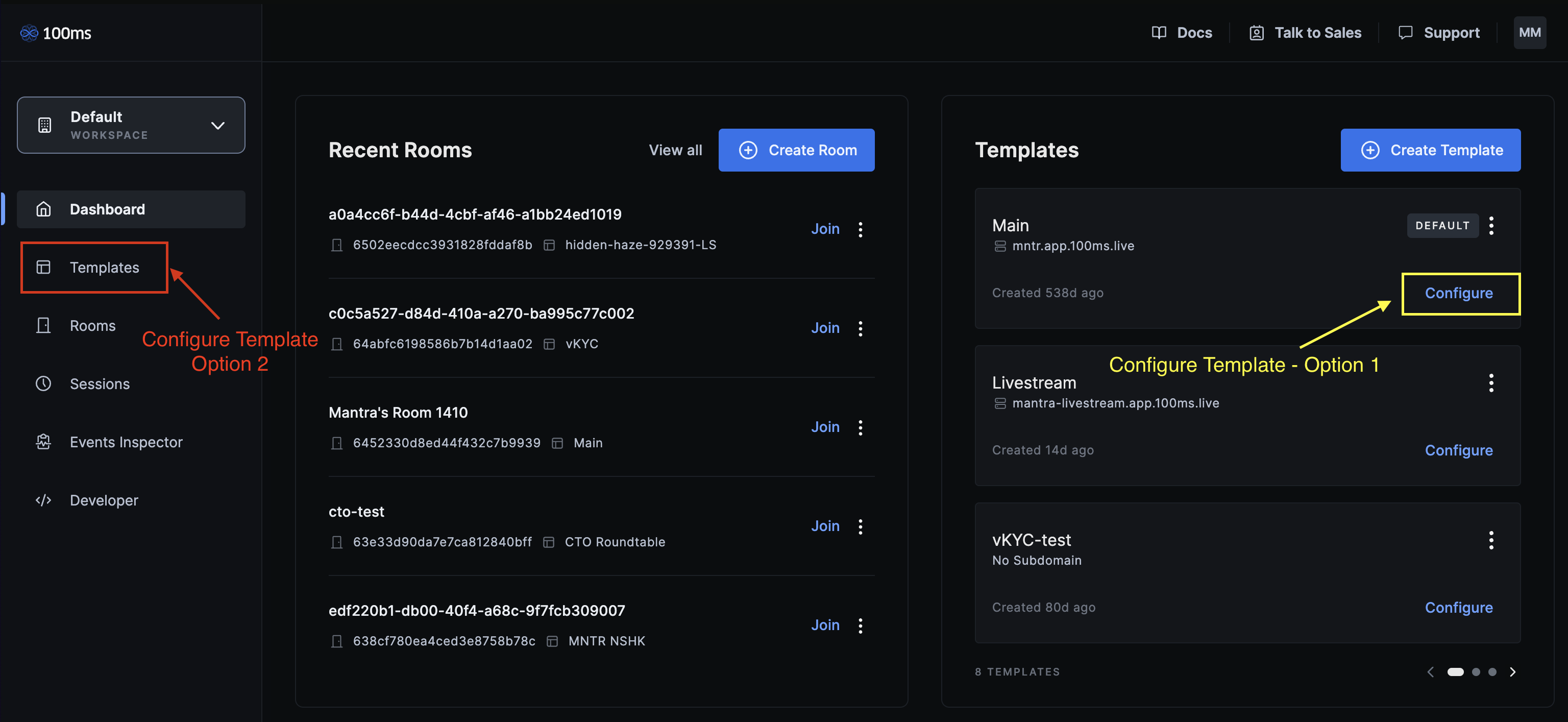Open more options for room edf220b1-db00-40f4-a68c-9f7fcb309007
The width and height of the screenshot is (1568, 722).
coord(860,626)
